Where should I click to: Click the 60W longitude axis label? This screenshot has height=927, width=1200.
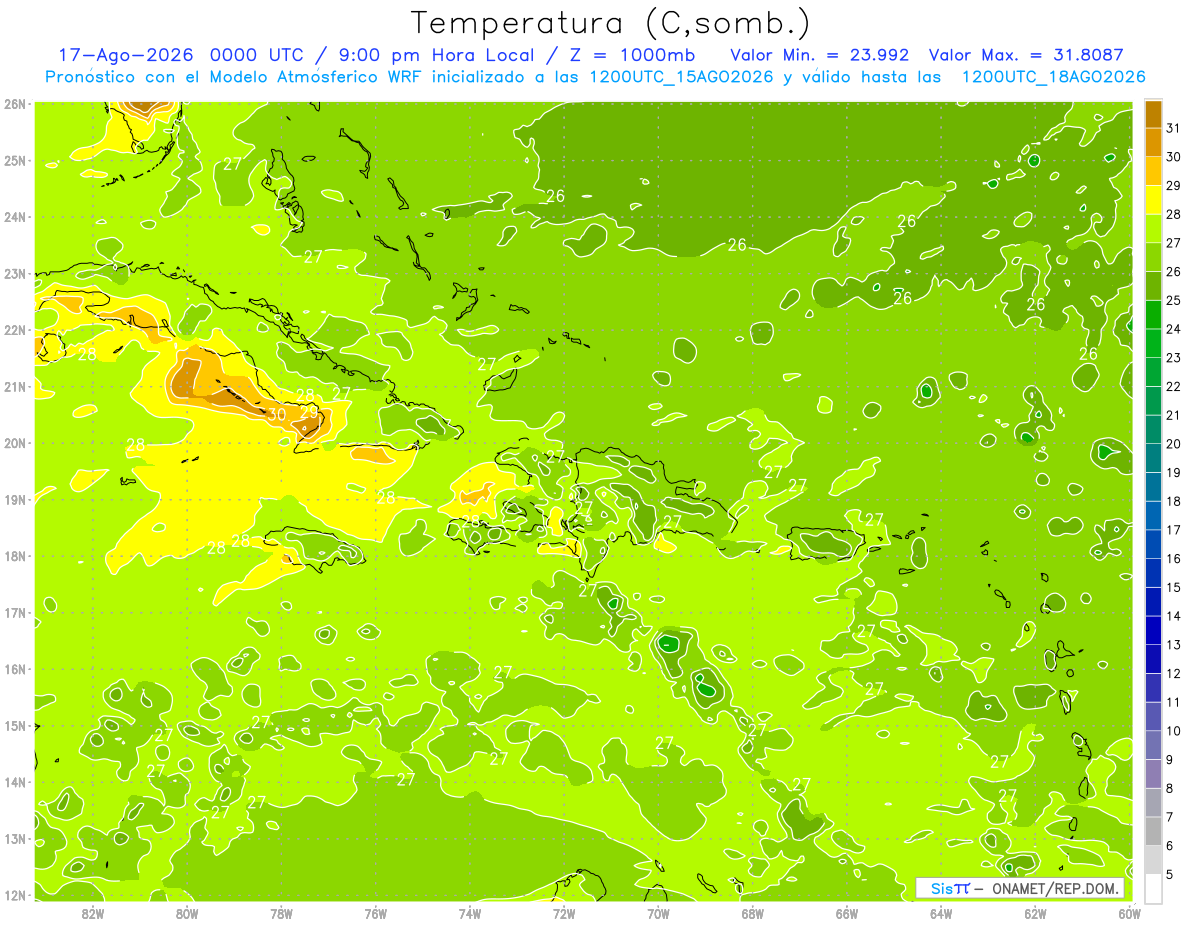(x=1129, y=912)
